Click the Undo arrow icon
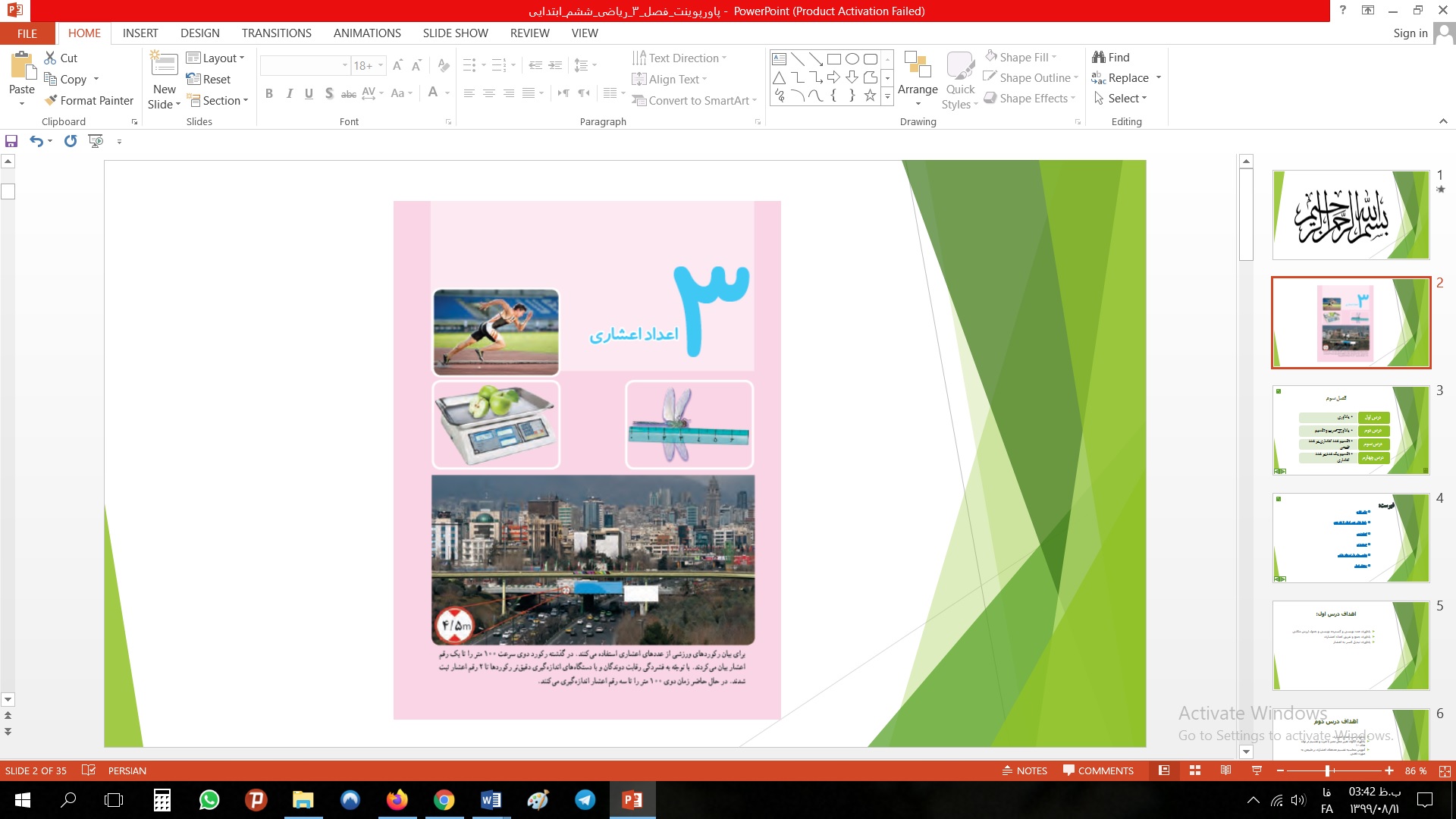 coord(36,141)
